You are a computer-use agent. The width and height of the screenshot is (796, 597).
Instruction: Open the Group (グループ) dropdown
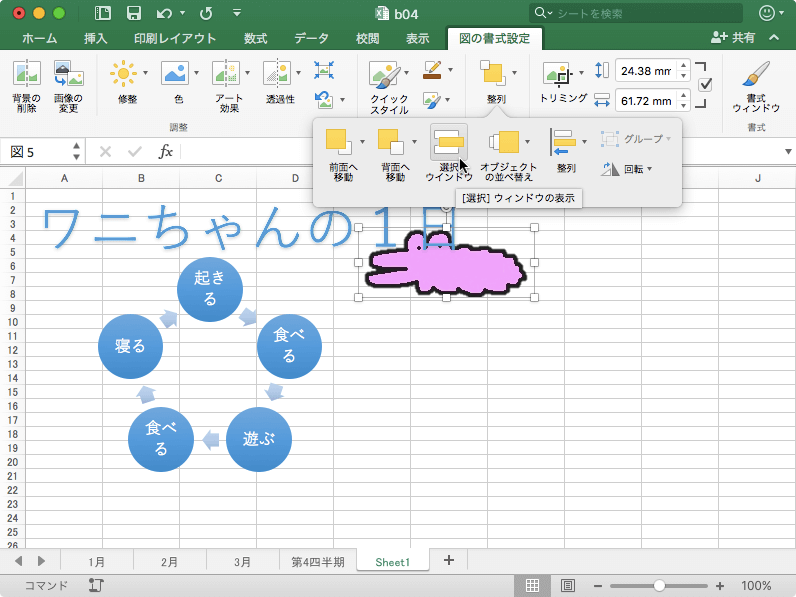[x=636, y=139]
